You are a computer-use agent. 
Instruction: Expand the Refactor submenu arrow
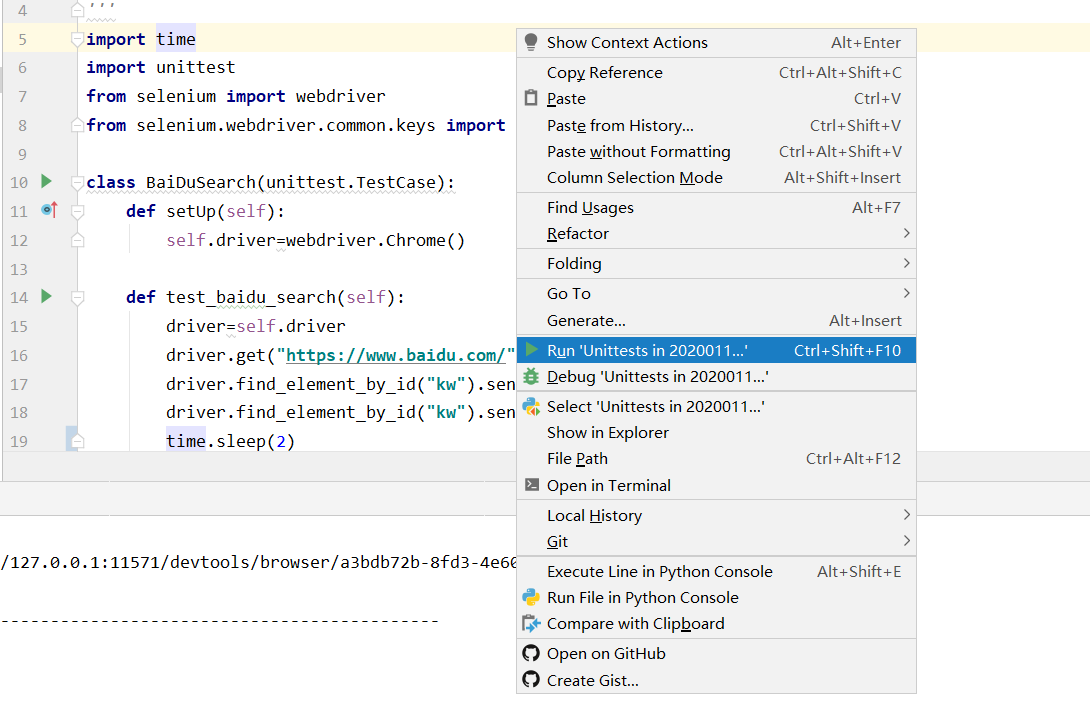coord(906,233)
